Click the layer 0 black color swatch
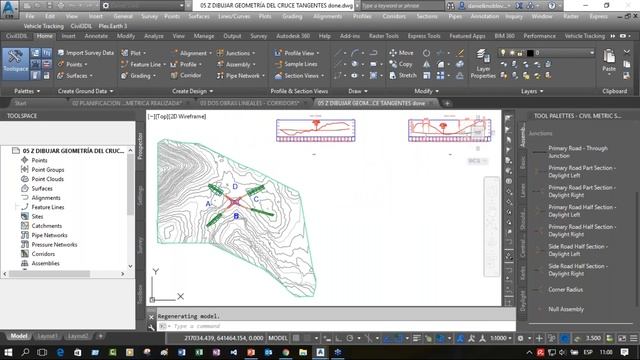 pyautogui.click(x=530, y=53)
